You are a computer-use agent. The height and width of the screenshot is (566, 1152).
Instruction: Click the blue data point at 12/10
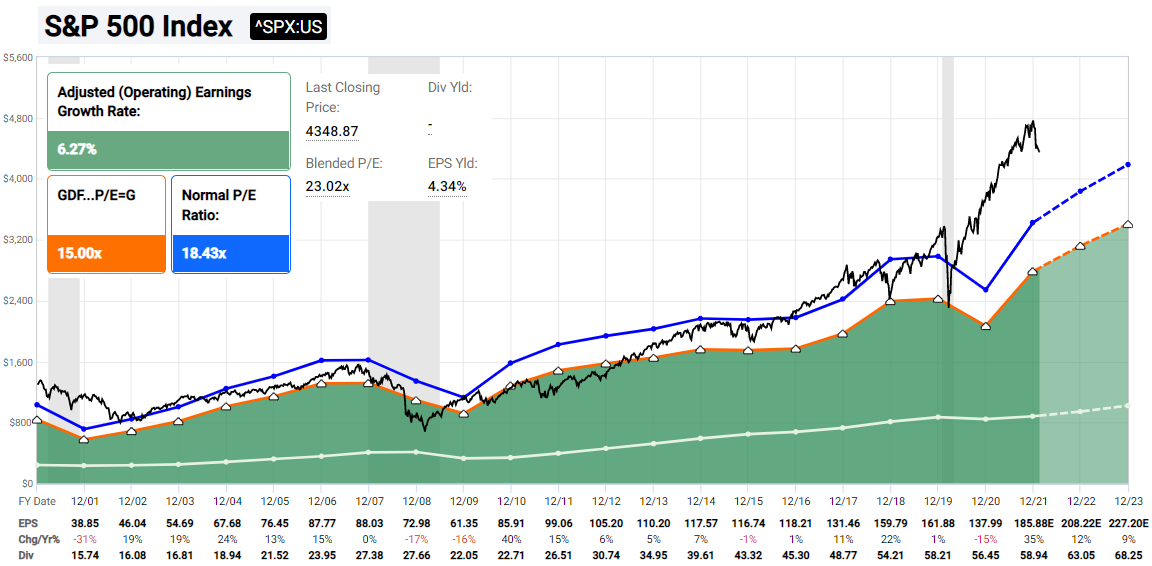tap(511, 362)
